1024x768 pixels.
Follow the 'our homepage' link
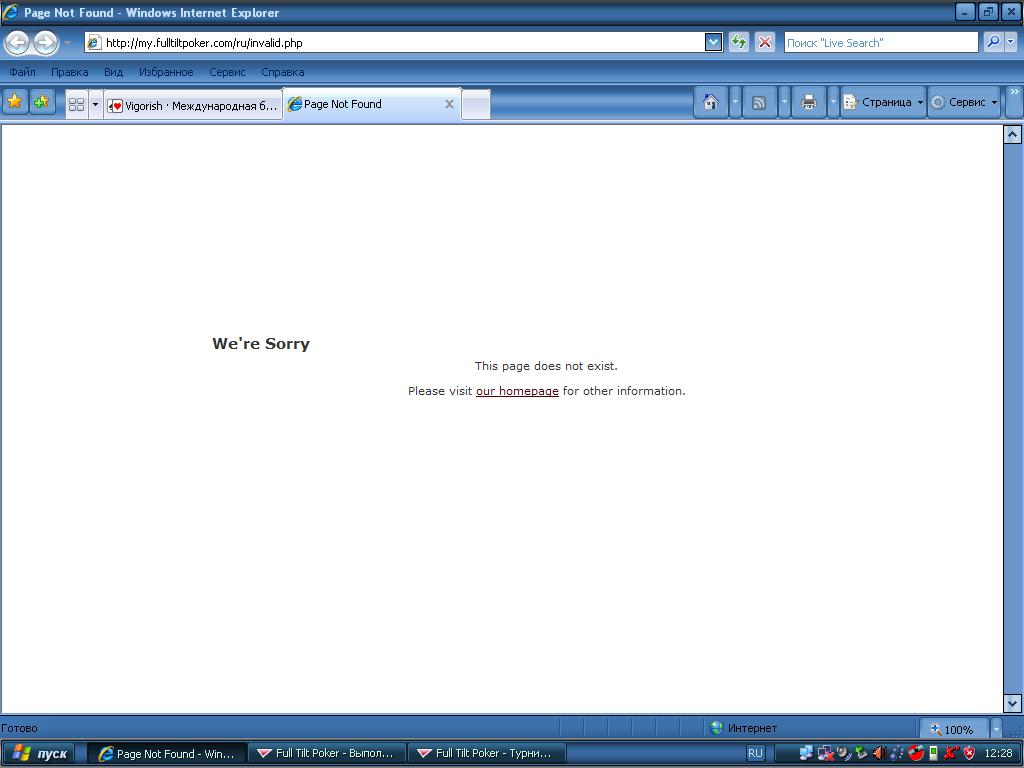click(x=517, y=391)
